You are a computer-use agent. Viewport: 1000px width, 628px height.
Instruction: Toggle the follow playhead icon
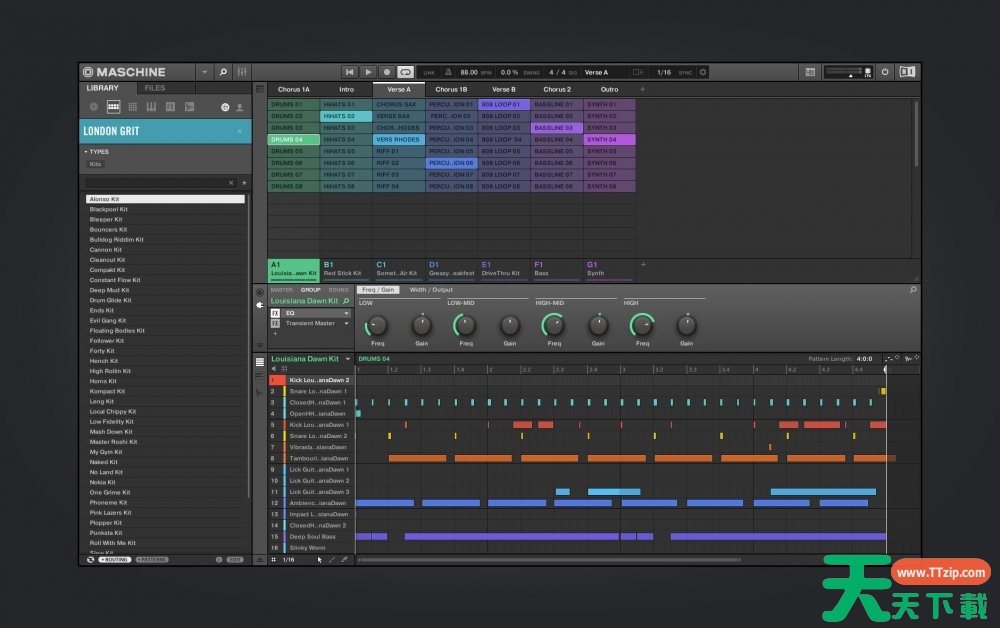coord(638,72)
